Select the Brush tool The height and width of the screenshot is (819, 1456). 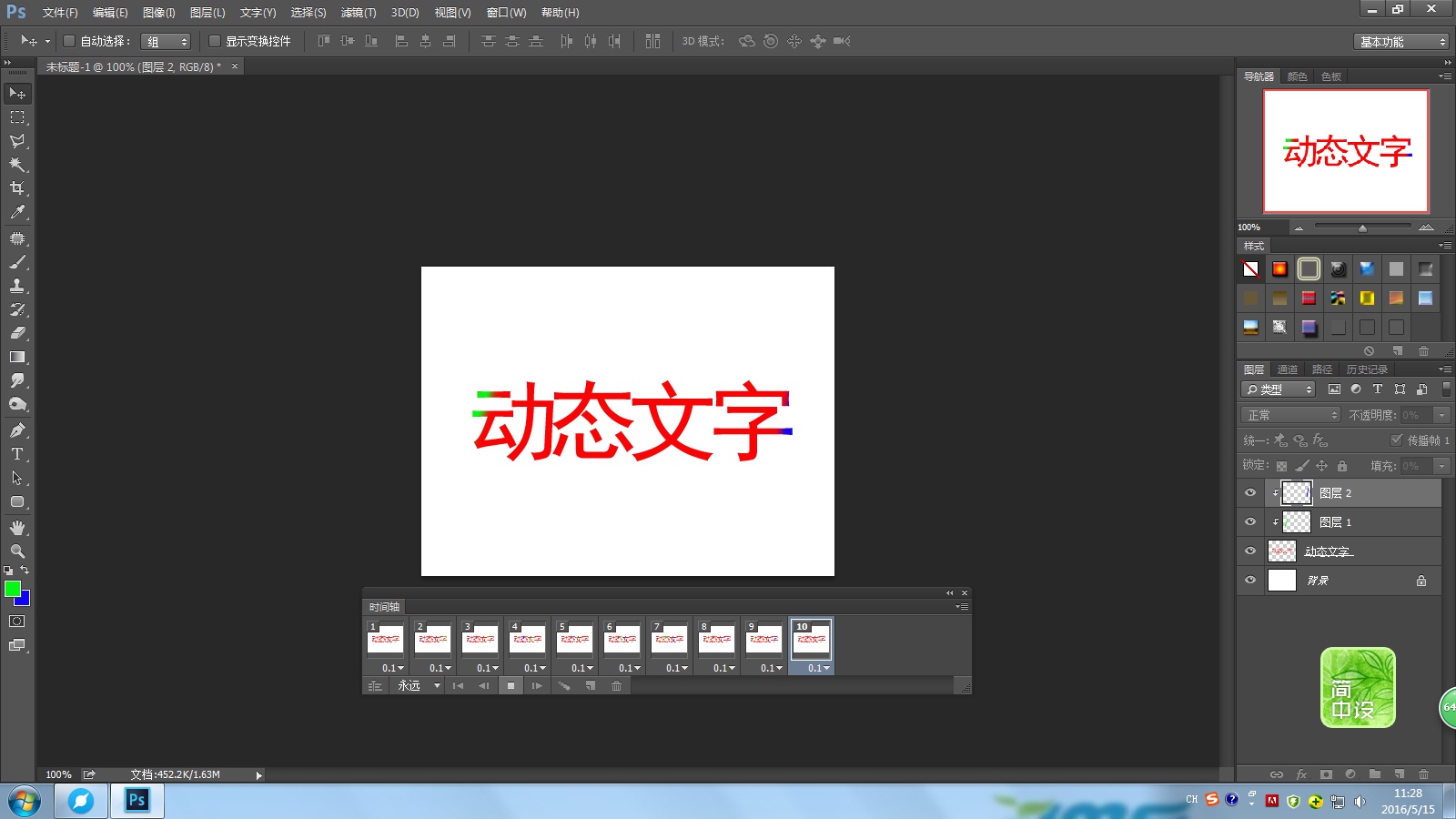coord(17,262)
